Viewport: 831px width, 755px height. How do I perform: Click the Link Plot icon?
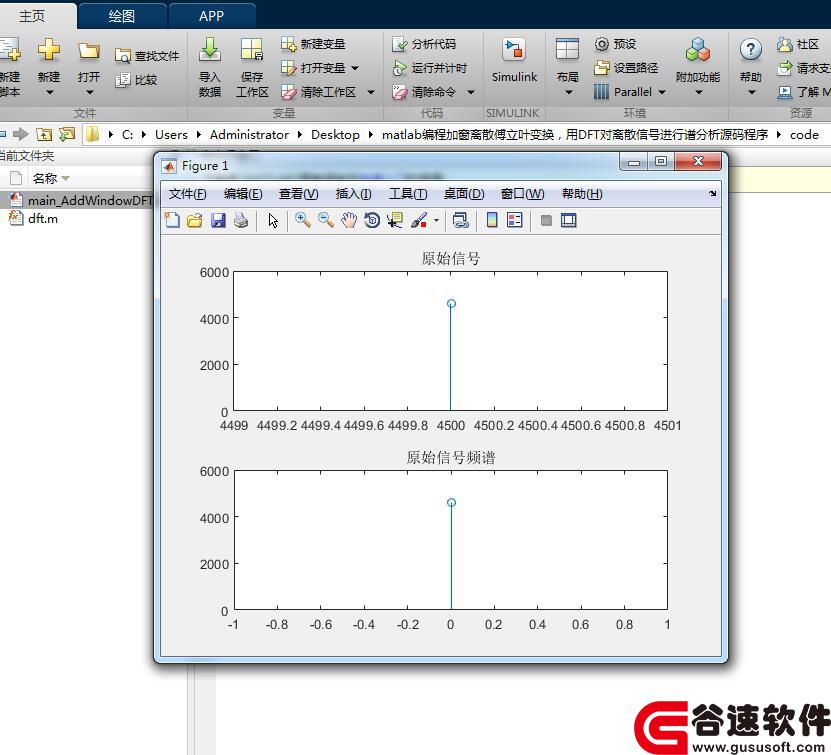(461, 220)
